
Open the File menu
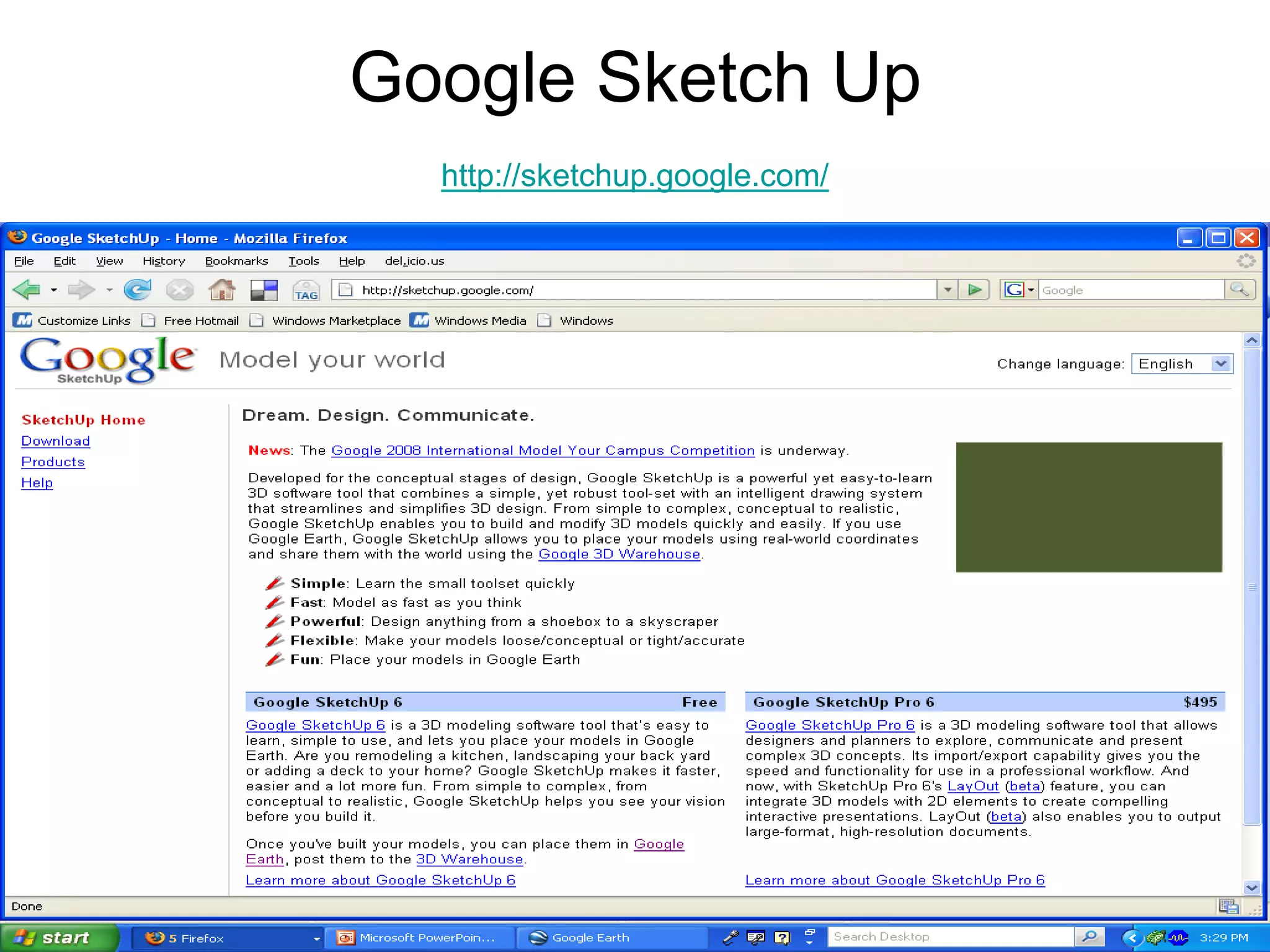click(x=24, y=261)
